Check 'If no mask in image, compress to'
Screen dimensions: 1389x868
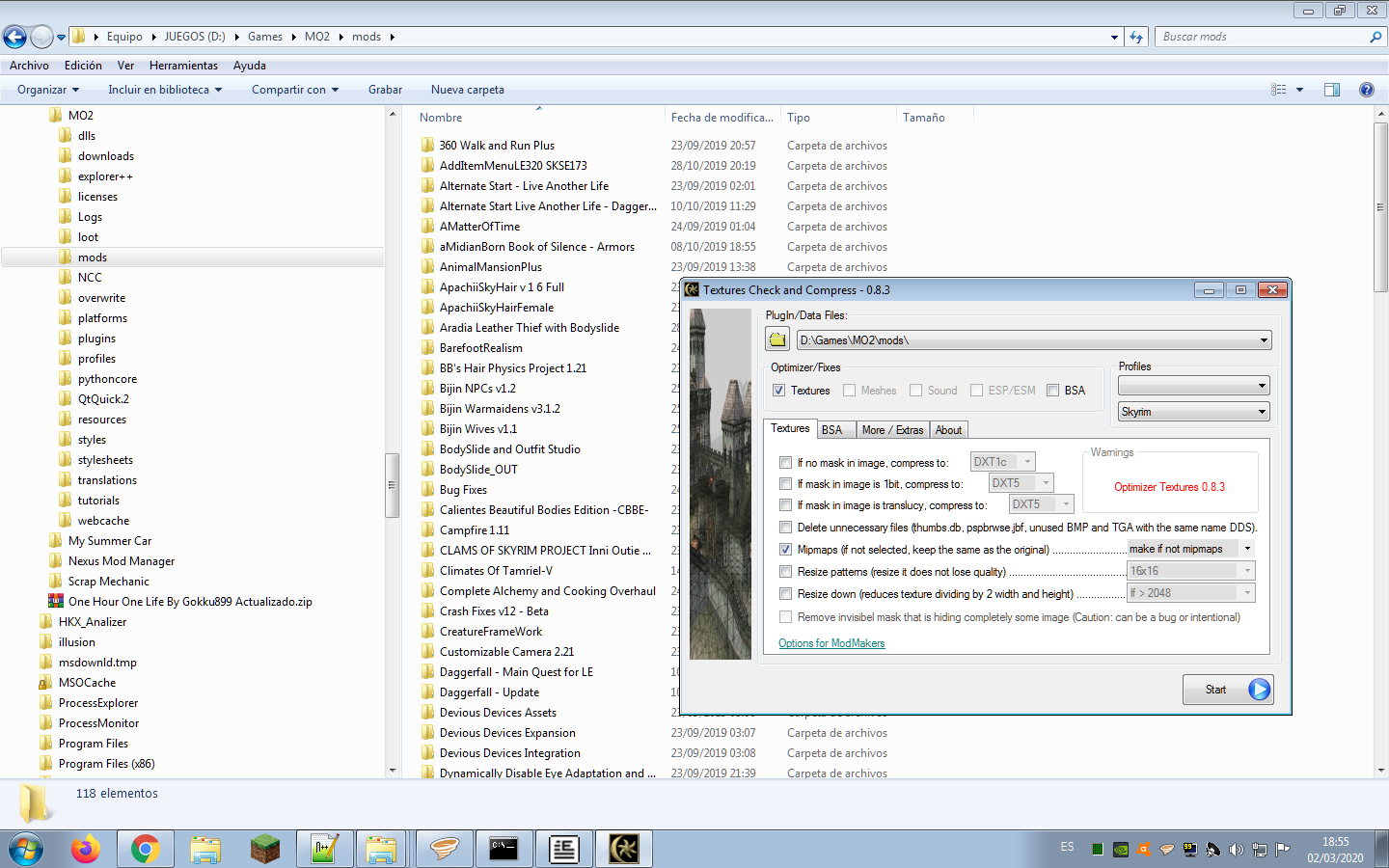coord(785,463)
